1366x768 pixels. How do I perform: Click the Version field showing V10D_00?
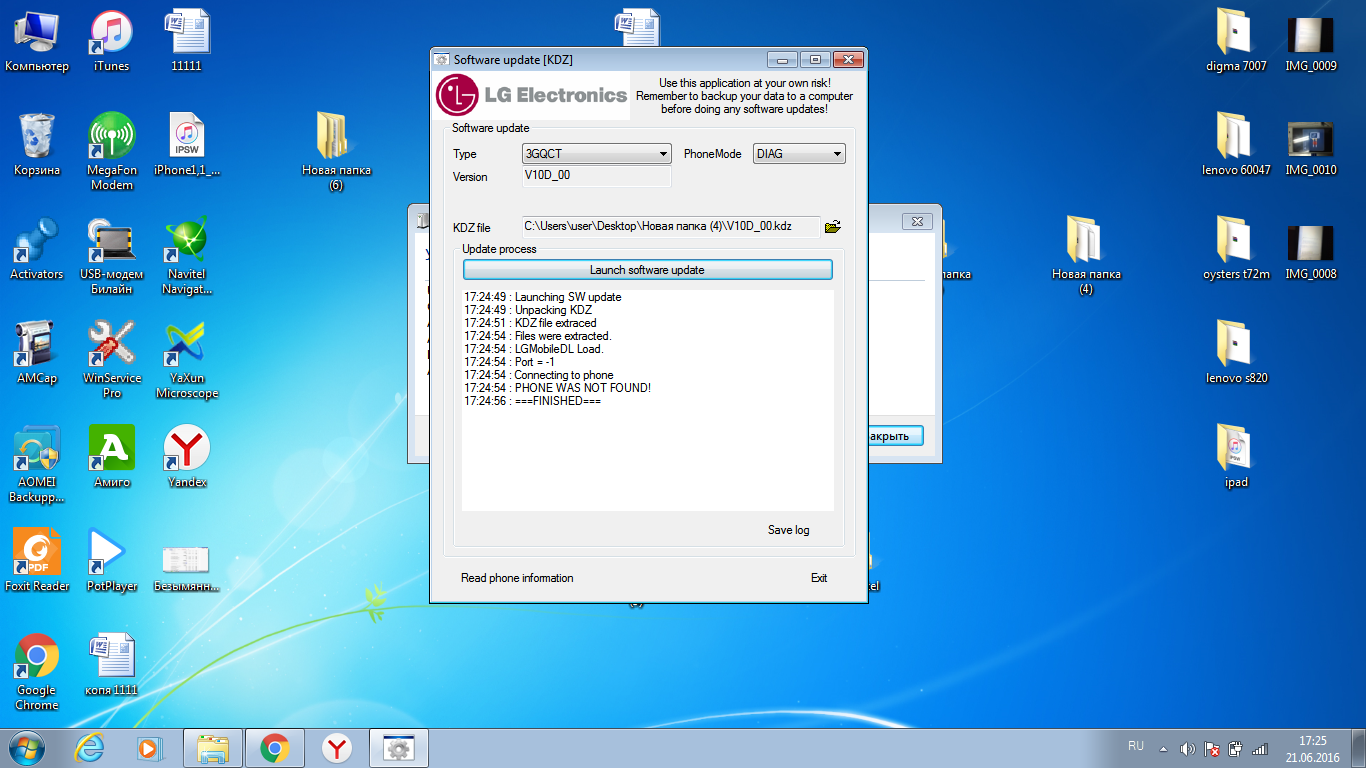(596, 177)
